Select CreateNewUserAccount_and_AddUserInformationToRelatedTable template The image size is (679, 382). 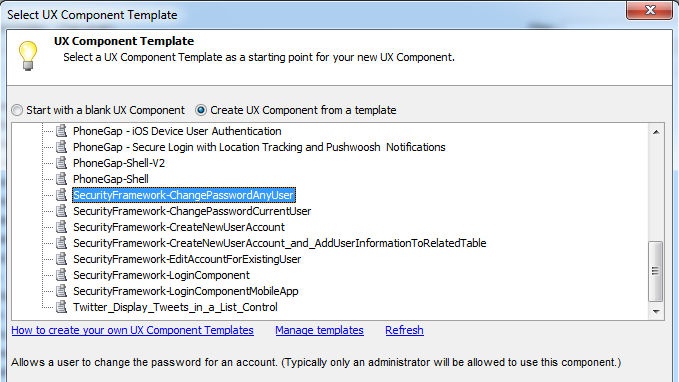(279, 243)
